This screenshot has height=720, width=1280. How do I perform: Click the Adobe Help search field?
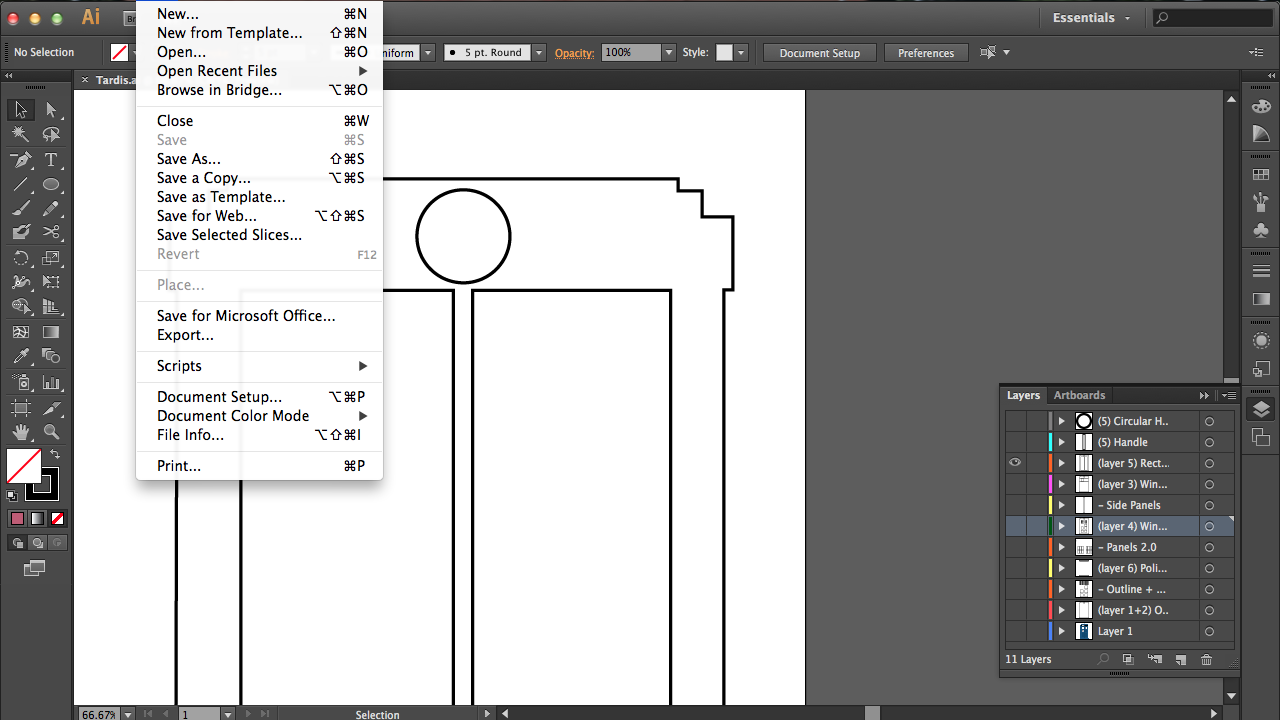coord(1212,18)
